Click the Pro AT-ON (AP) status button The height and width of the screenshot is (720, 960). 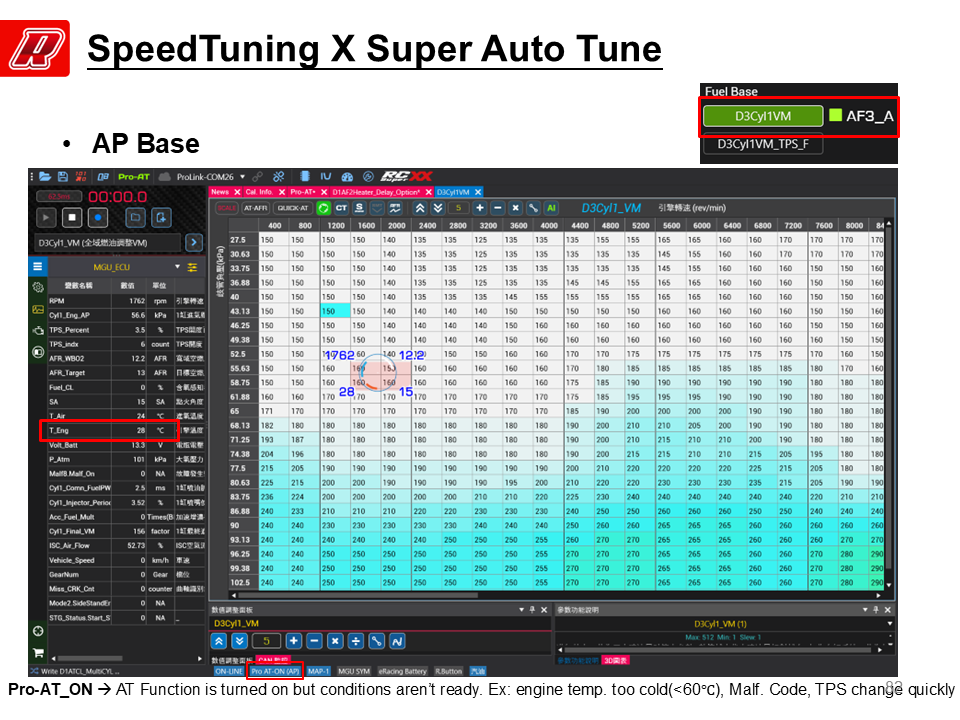pos(275,671)
